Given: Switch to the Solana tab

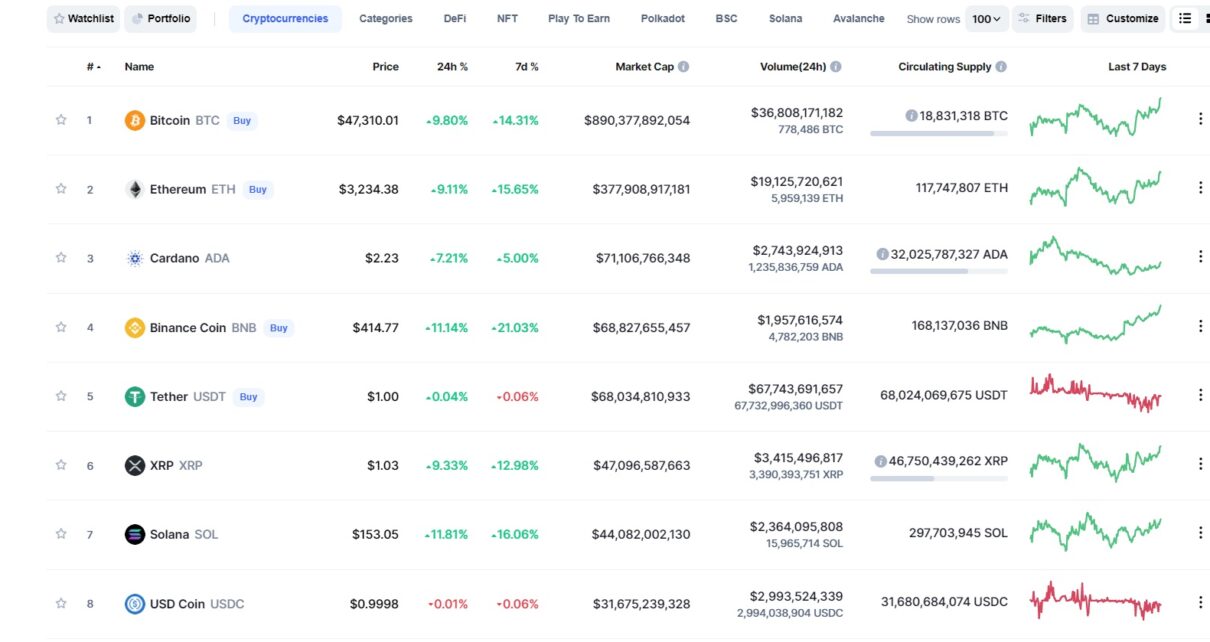Looking at the screenshot, I should coord(785,19).
